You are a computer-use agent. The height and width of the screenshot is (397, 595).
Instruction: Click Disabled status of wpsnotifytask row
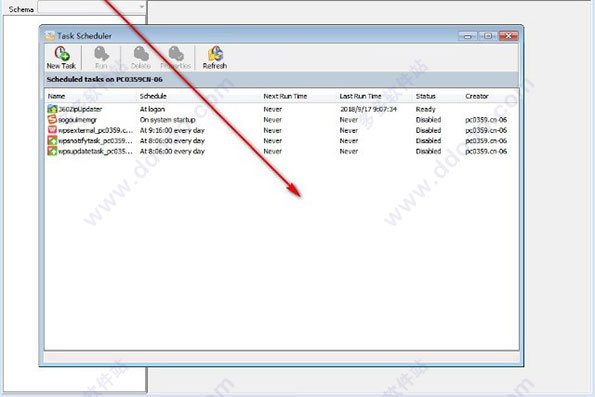pos(428,141)
